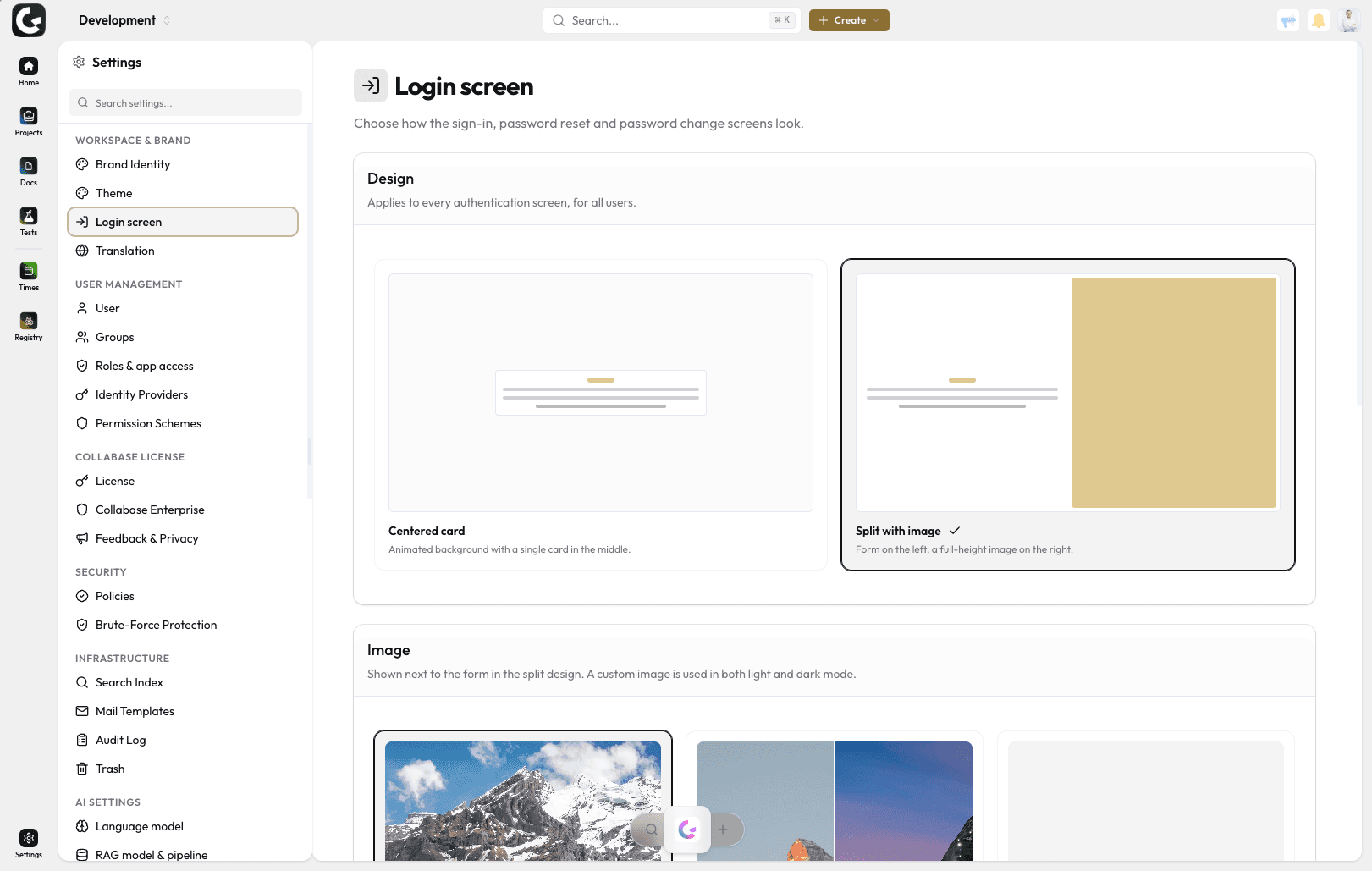Open the Docs app icon

(29, 171)
